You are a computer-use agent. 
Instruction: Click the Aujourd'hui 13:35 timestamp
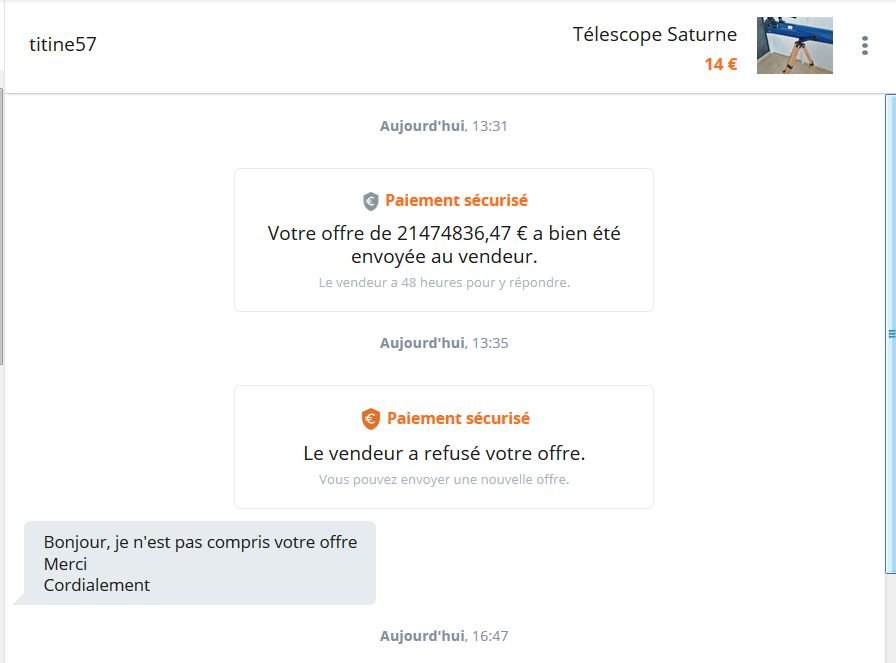pos(444,343)
